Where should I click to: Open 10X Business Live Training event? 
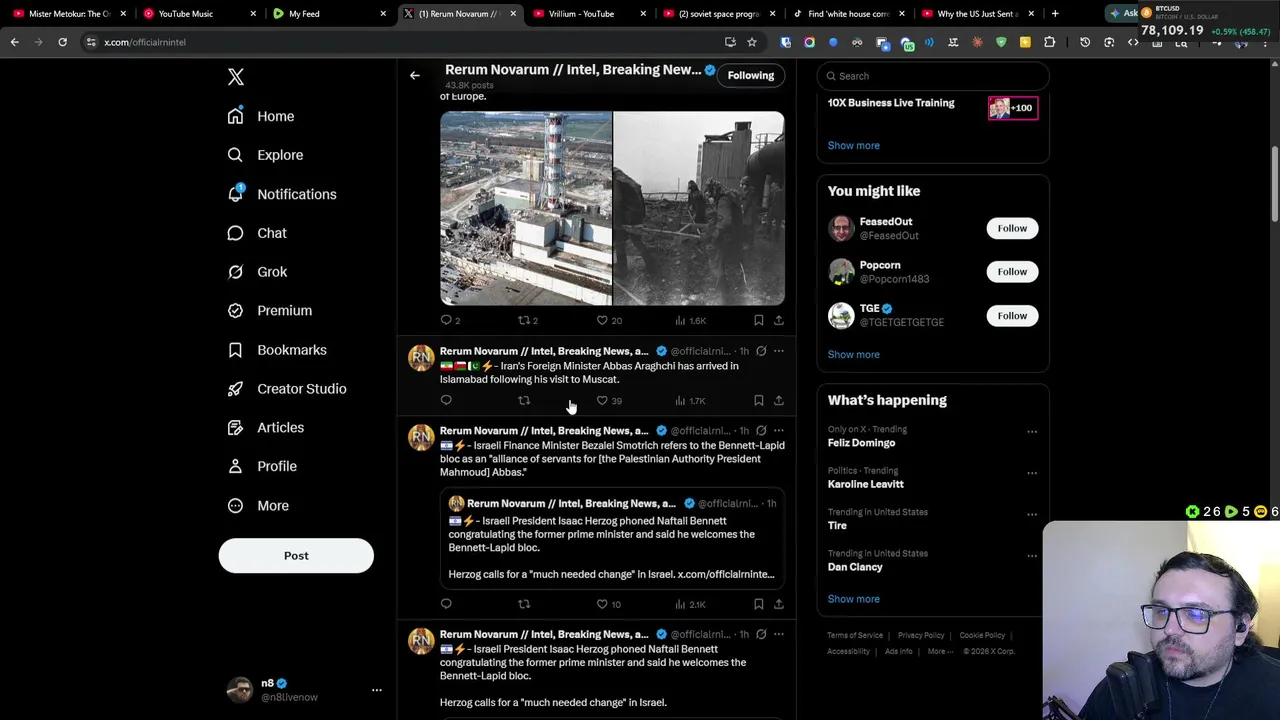click(x=933, y=108)
